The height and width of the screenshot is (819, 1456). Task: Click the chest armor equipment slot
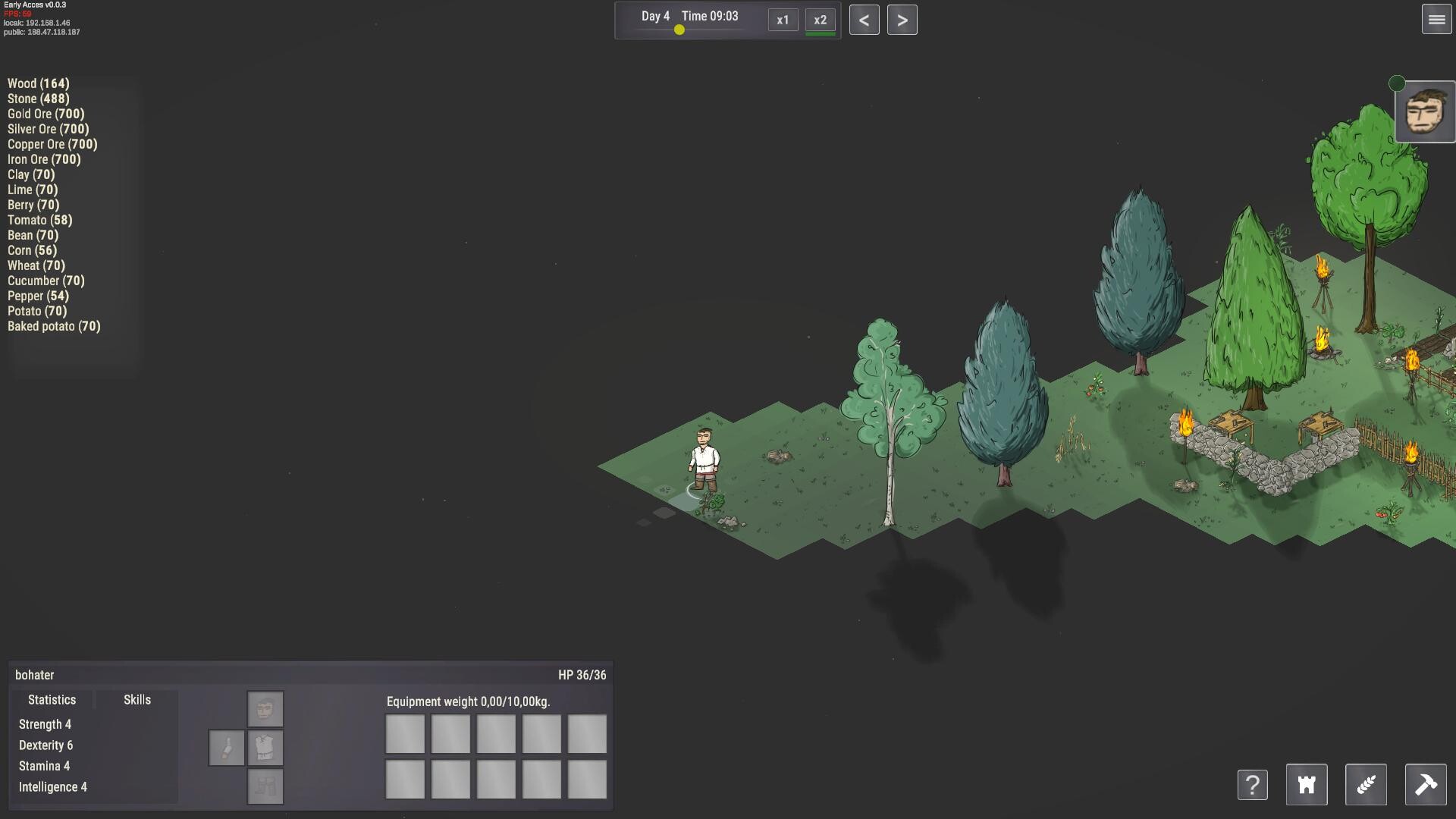(x=265, y=748)
